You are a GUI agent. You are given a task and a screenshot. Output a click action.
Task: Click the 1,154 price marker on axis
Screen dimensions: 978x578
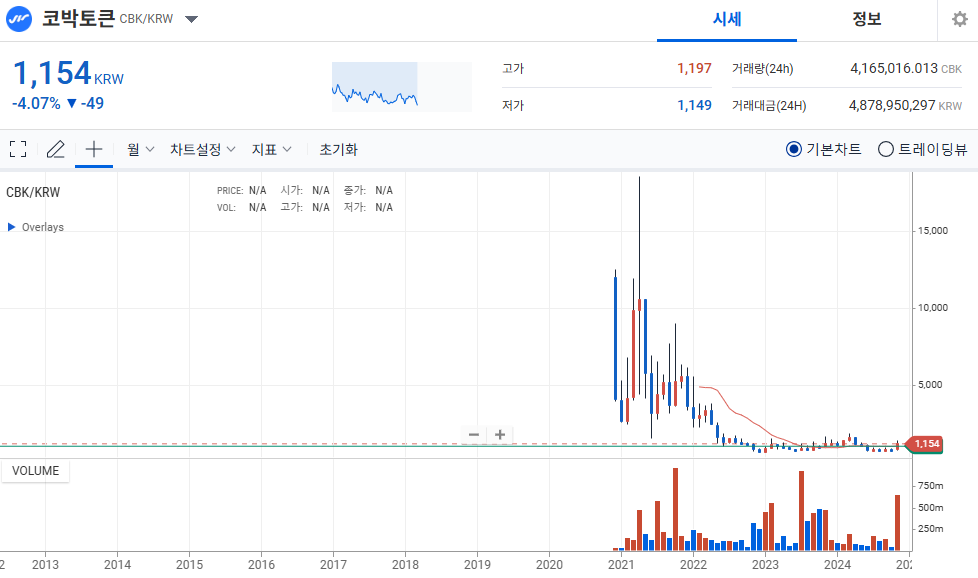(924, 444)
